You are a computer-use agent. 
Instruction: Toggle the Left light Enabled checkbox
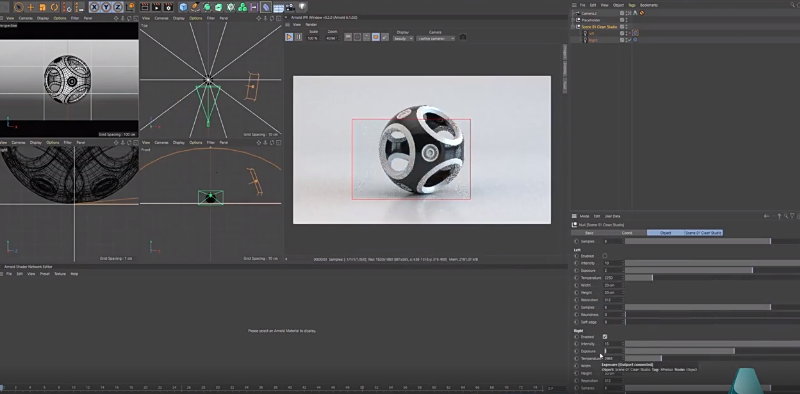coord(605,256)
